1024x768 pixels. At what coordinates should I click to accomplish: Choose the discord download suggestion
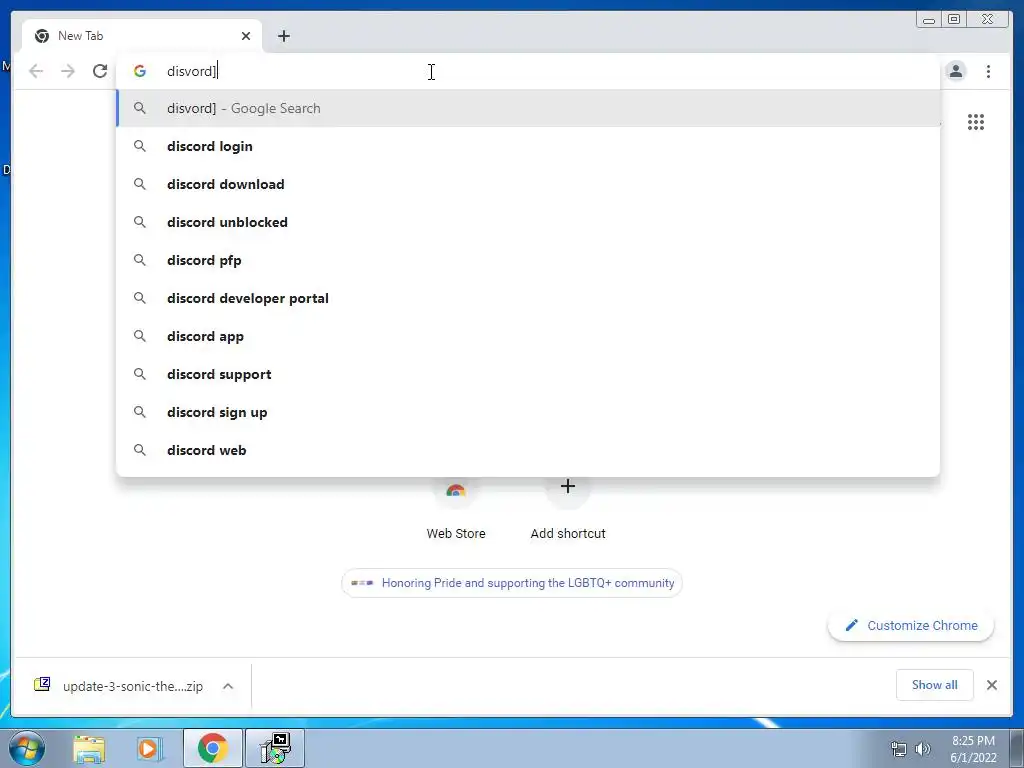point(528,184)
